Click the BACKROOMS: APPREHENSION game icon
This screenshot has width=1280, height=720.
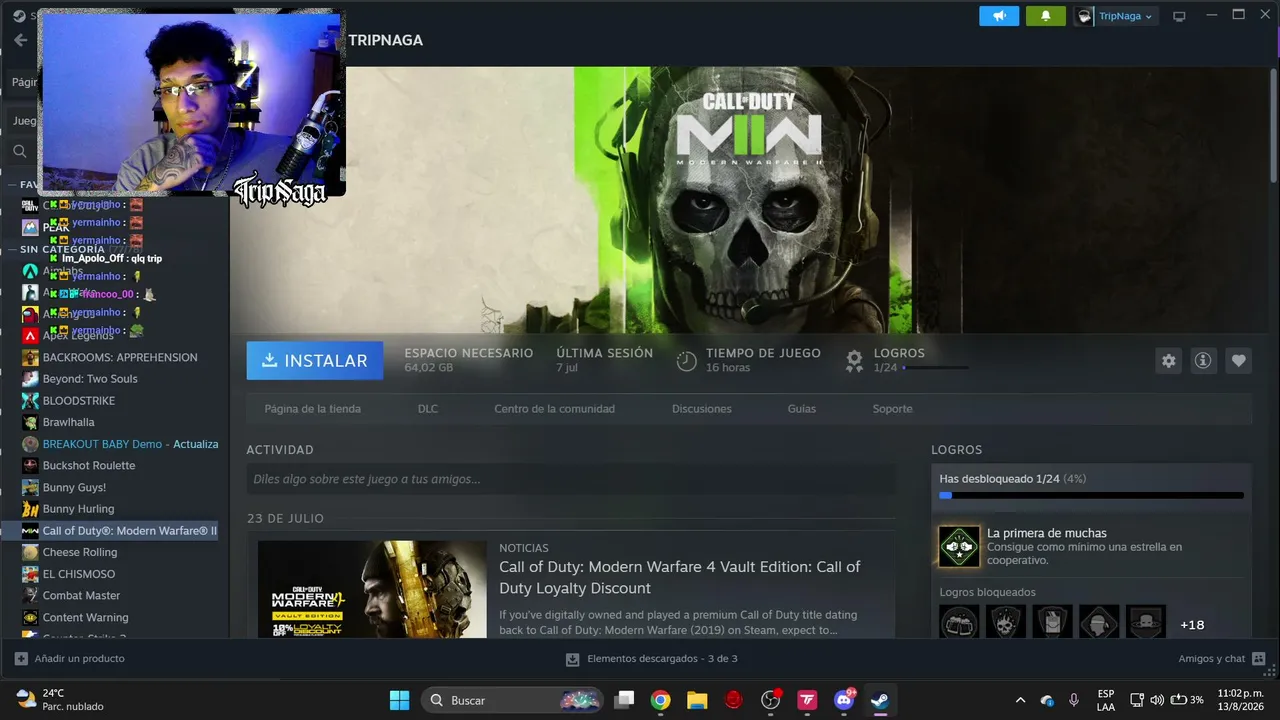click(x=31, y=357)
